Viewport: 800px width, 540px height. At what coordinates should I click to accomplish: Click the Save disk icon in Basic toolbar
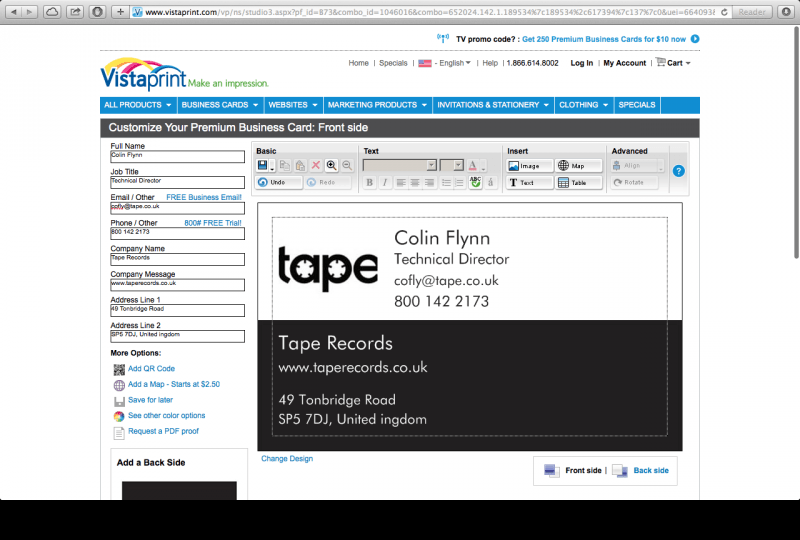(262, 165)
